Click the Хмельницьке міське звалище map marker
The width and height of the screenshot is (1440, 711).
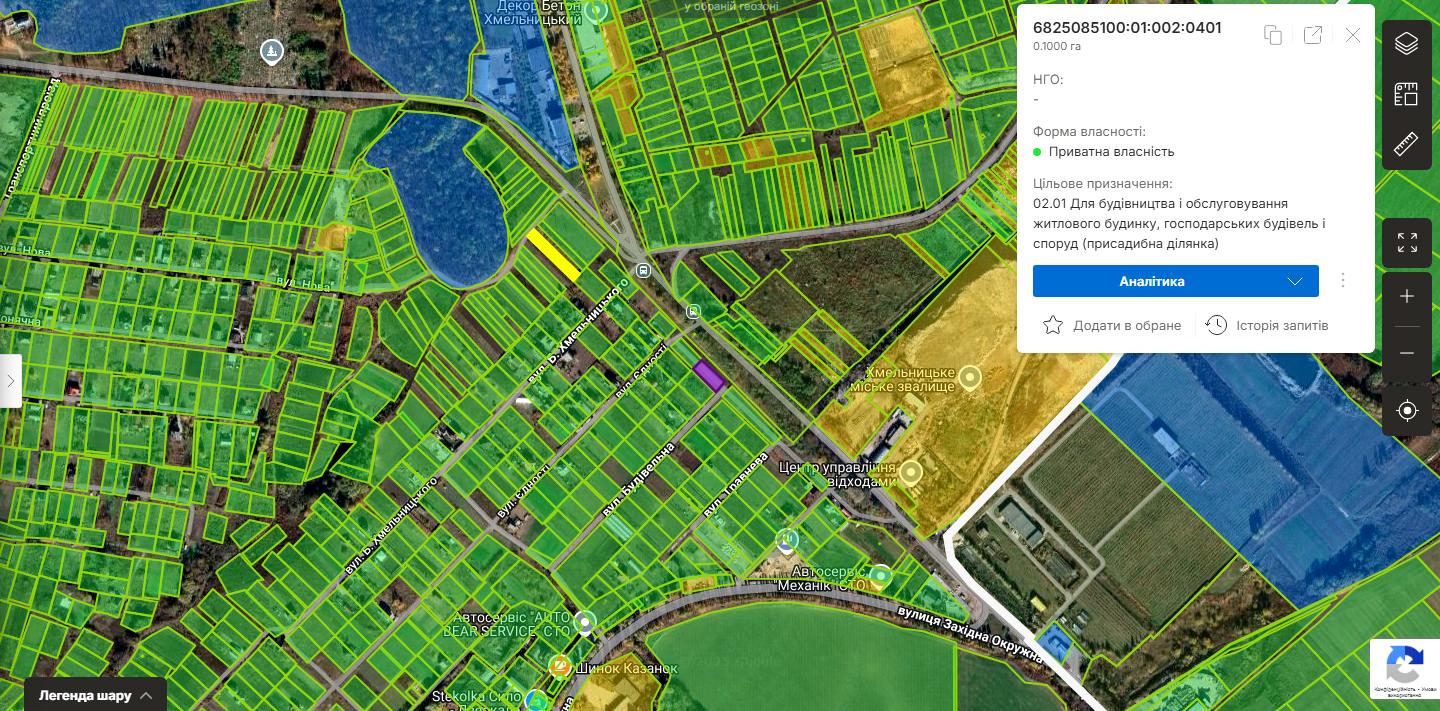969,378
